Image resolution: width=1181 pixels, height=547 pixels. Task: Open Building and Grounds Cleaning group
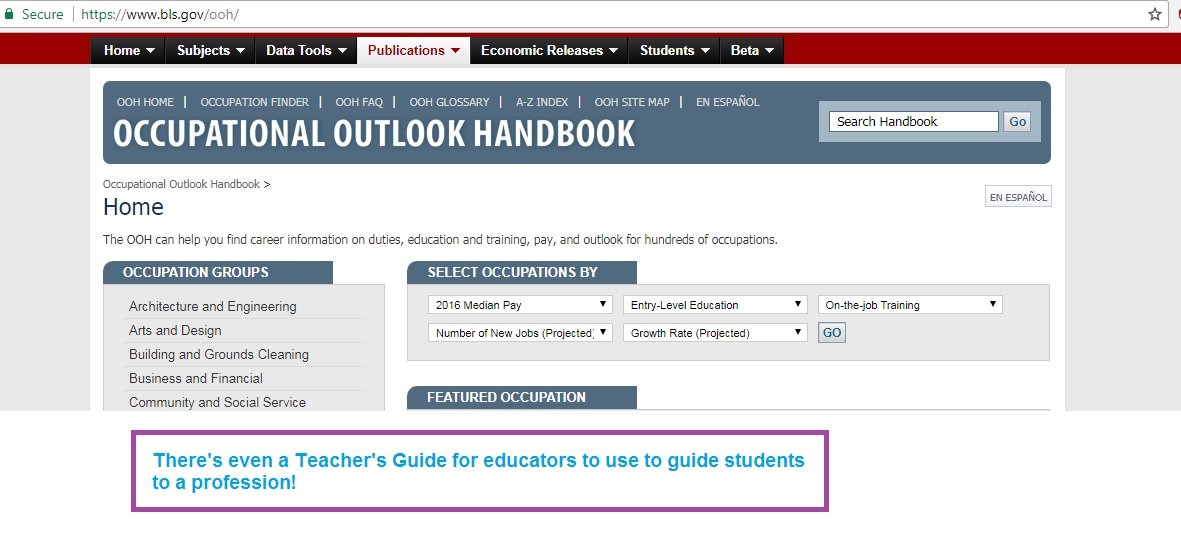[218, 355]
